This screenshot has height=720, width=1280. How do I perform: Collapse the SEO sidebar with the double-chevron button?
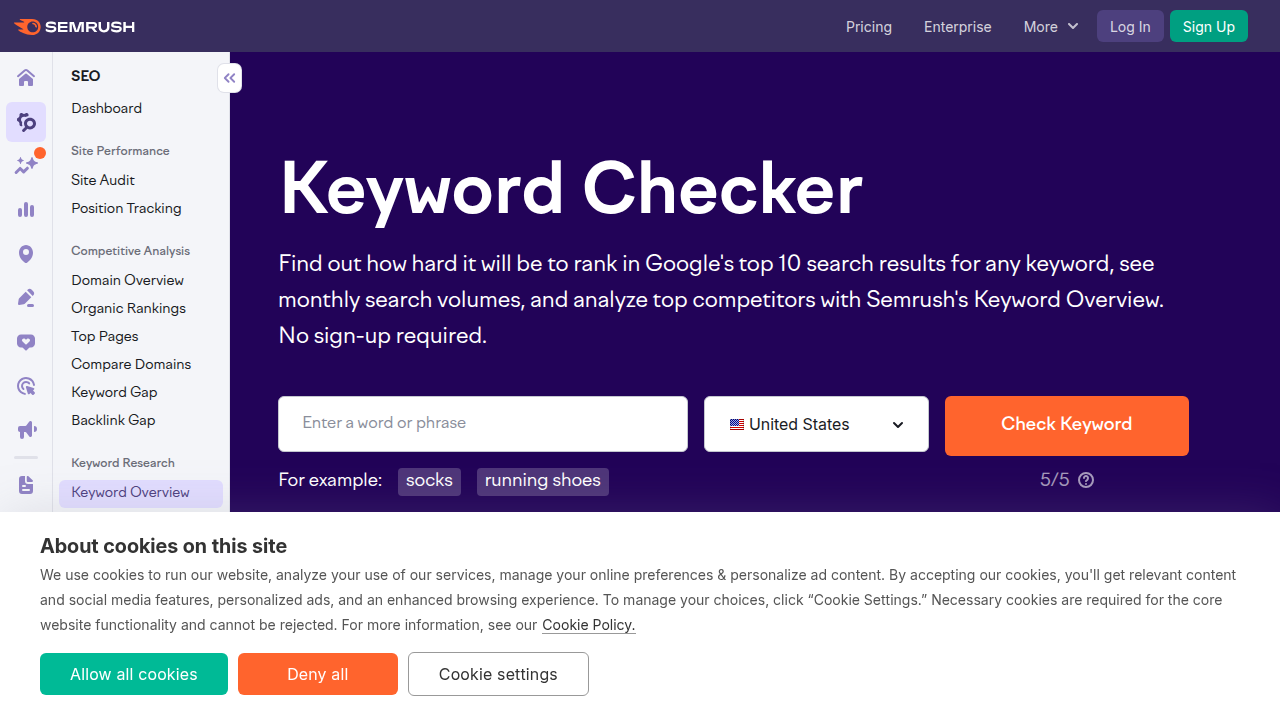(x=229, y=77)
